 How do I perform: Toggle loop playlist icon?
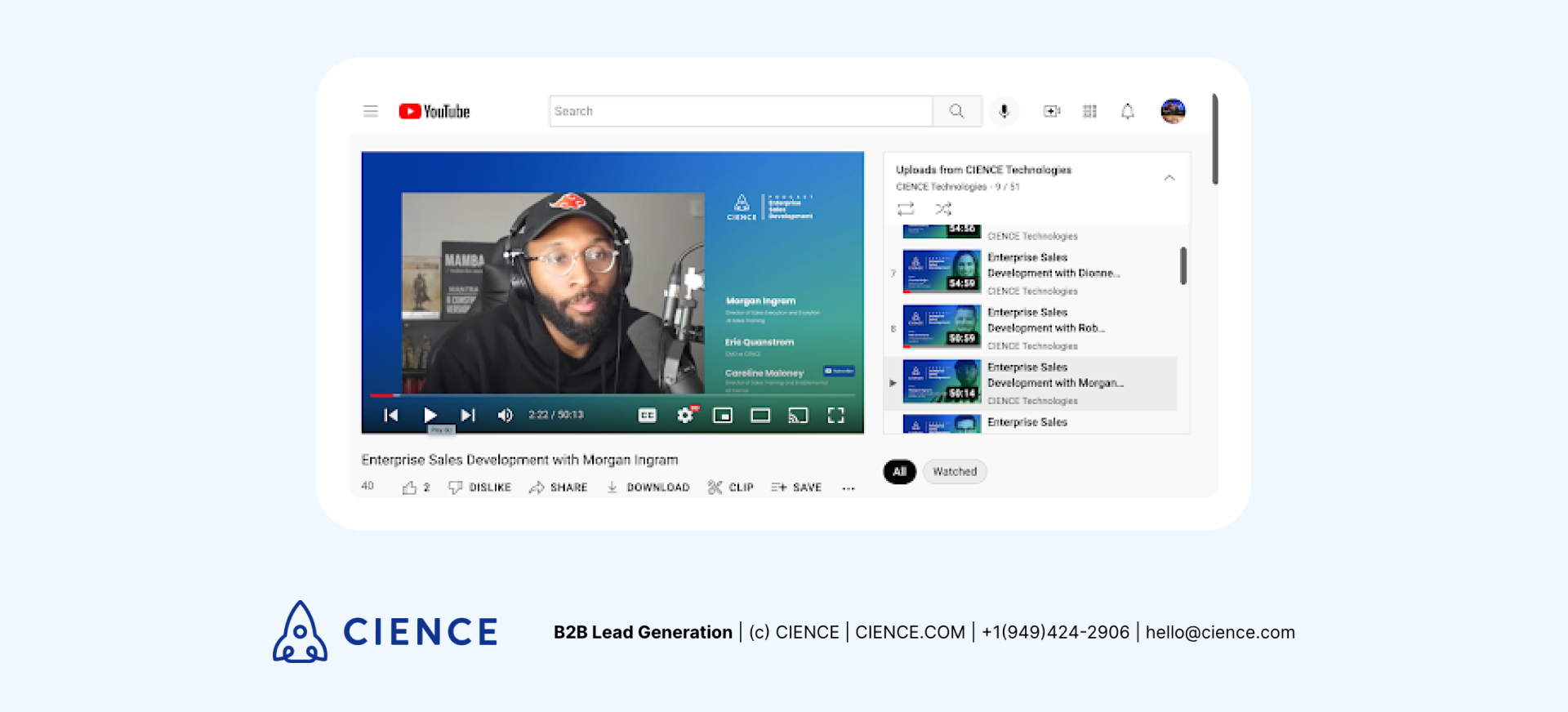[906, 209]
